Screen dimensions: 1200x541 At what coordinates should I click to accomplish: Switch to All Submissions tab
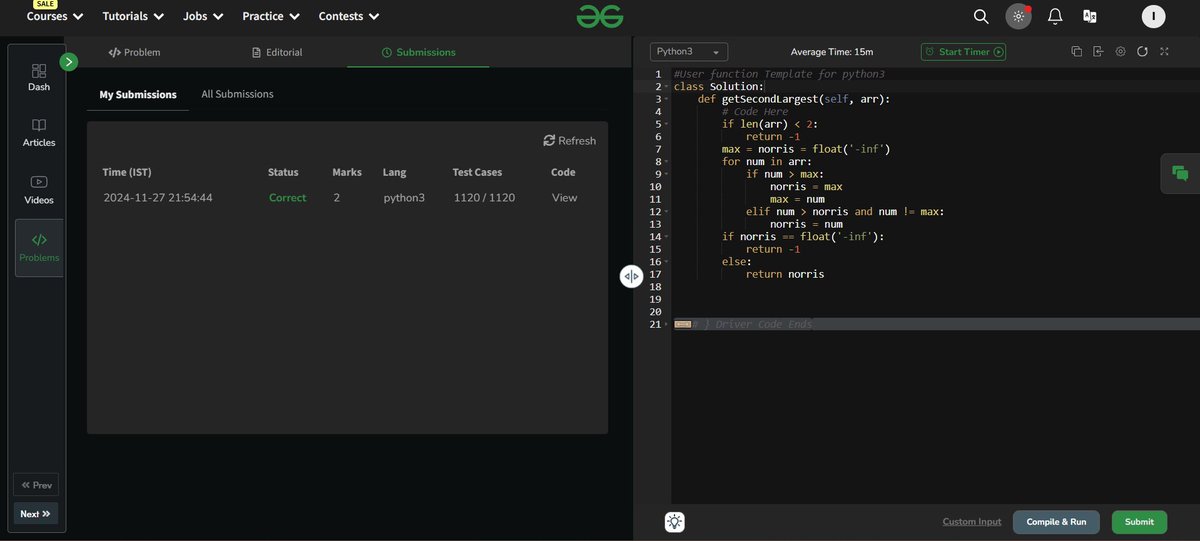click(x=237, y=94)
